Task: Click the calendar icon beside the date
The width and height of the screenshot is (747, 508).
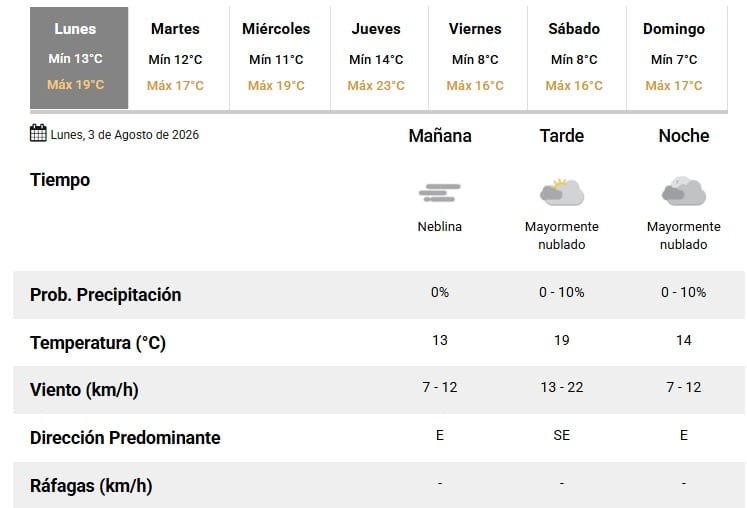Action: pyautogui.click(x=38, y=133)
